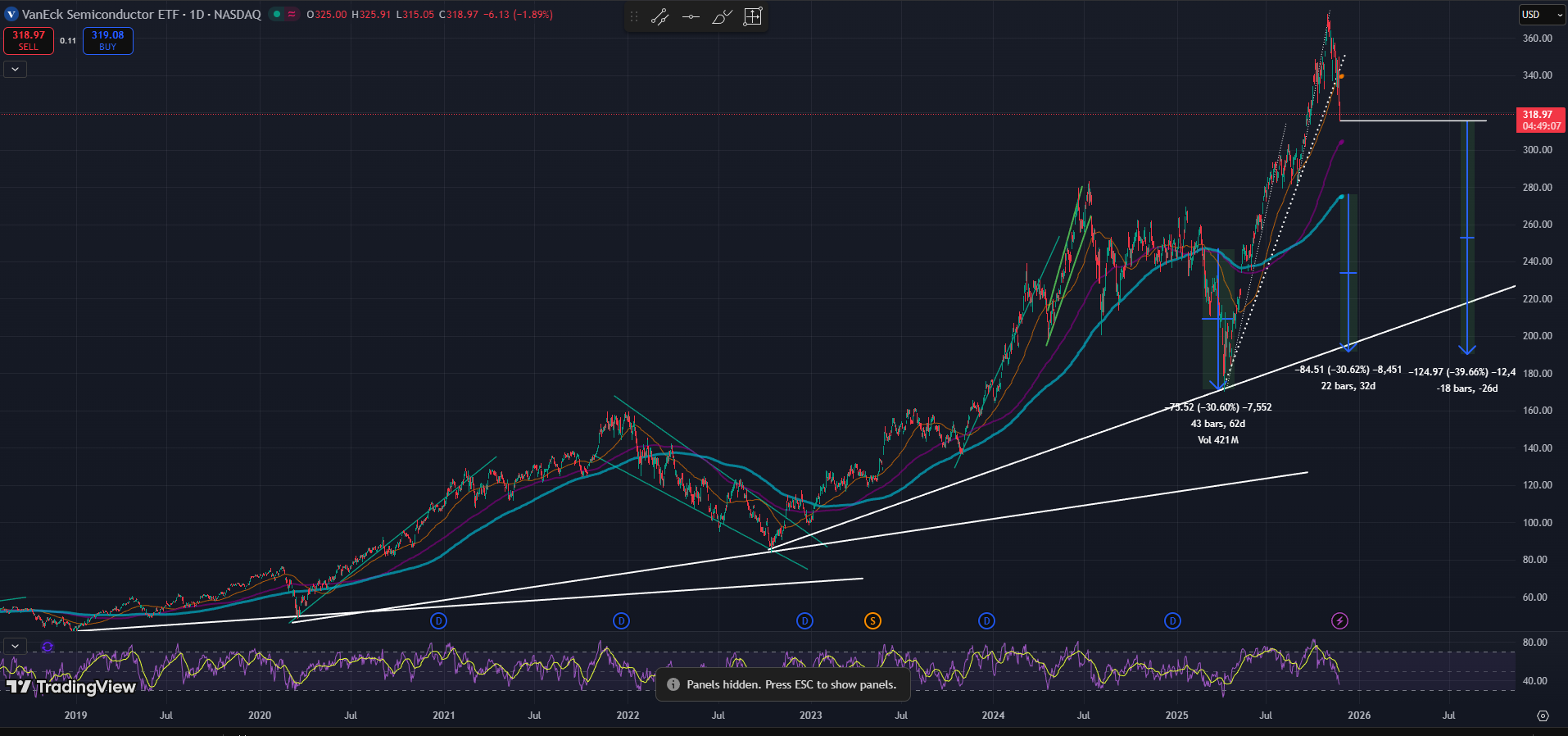Select the white horizontal ray near 318

tap(1412, 121)
